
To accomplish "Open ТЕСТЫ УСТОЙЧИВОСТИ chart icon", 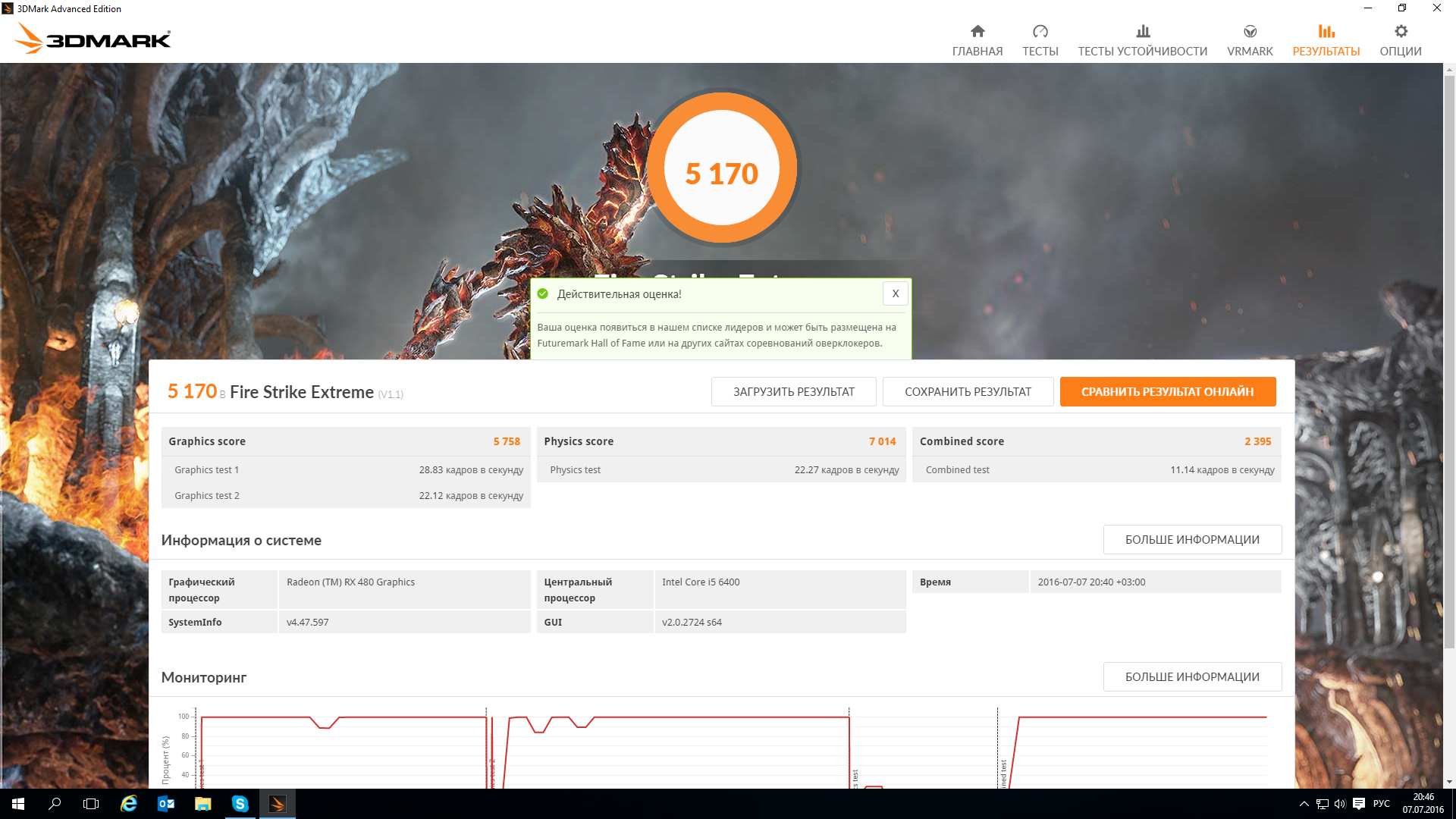I will [x=1143, y=32].
